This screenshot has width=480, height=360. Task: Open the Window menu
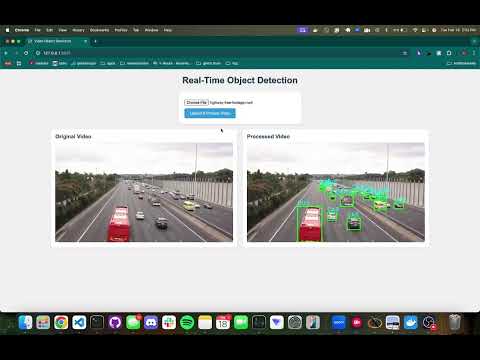click(151, 30)
